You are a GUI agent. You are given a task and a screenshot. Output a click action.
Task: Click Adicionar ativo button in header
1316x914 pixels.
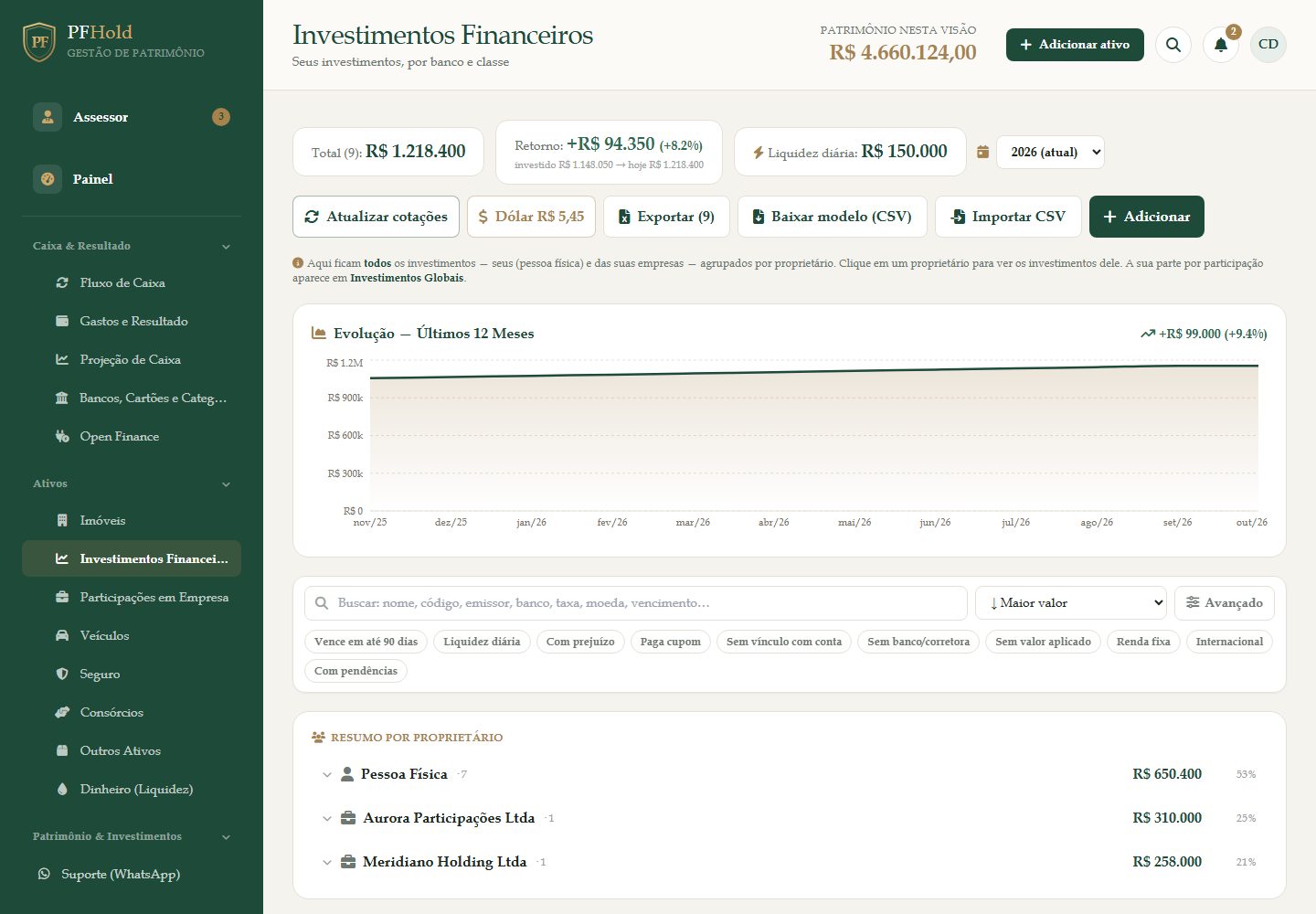pos(1075,45)
